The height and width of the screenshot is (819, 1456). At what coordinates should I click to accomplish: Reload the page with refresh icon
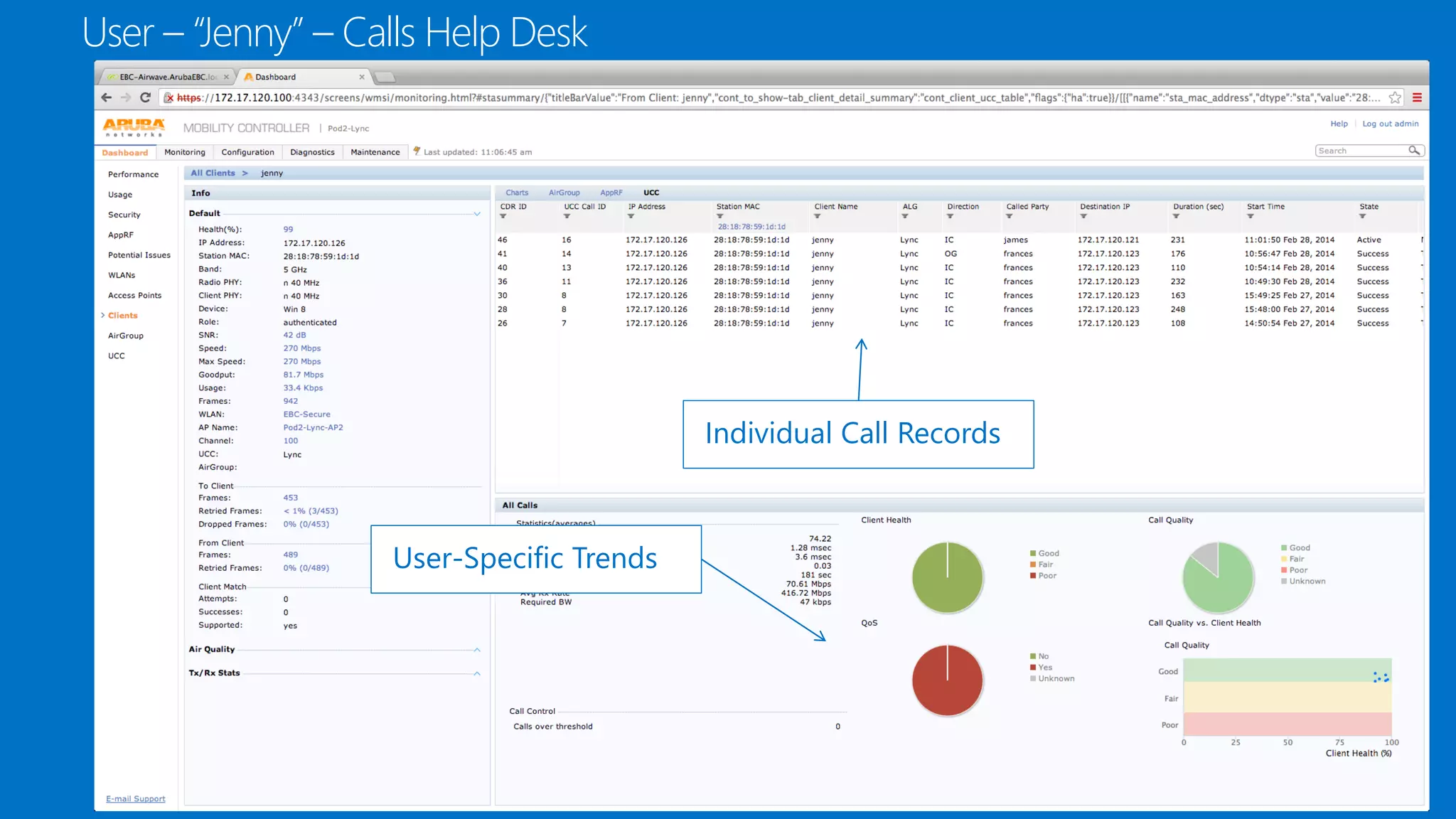(146, 97)
